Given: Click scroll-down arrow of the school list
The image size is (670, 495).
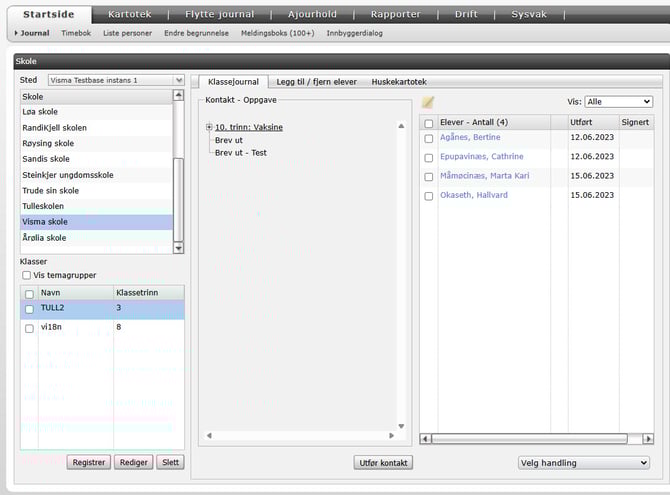Looking at the screenshot, I should (x=179, y=247).
